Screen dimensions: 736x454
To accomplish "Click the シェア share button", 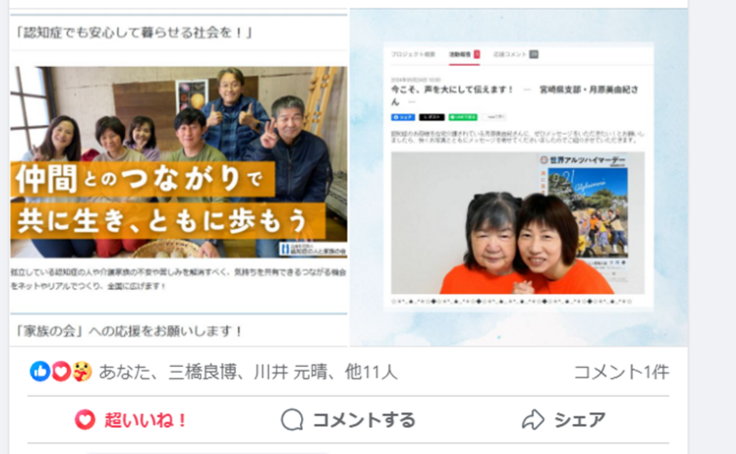I will pos(564,420).
